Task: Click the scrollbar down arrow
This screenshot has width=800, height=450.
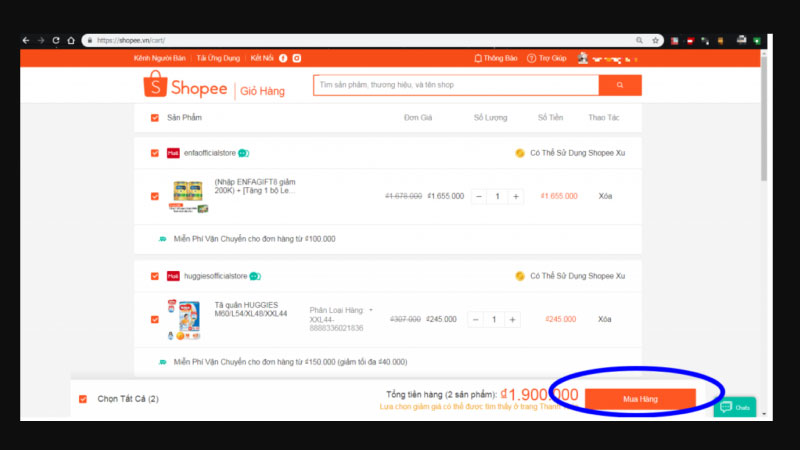Action: coord(764,414)
